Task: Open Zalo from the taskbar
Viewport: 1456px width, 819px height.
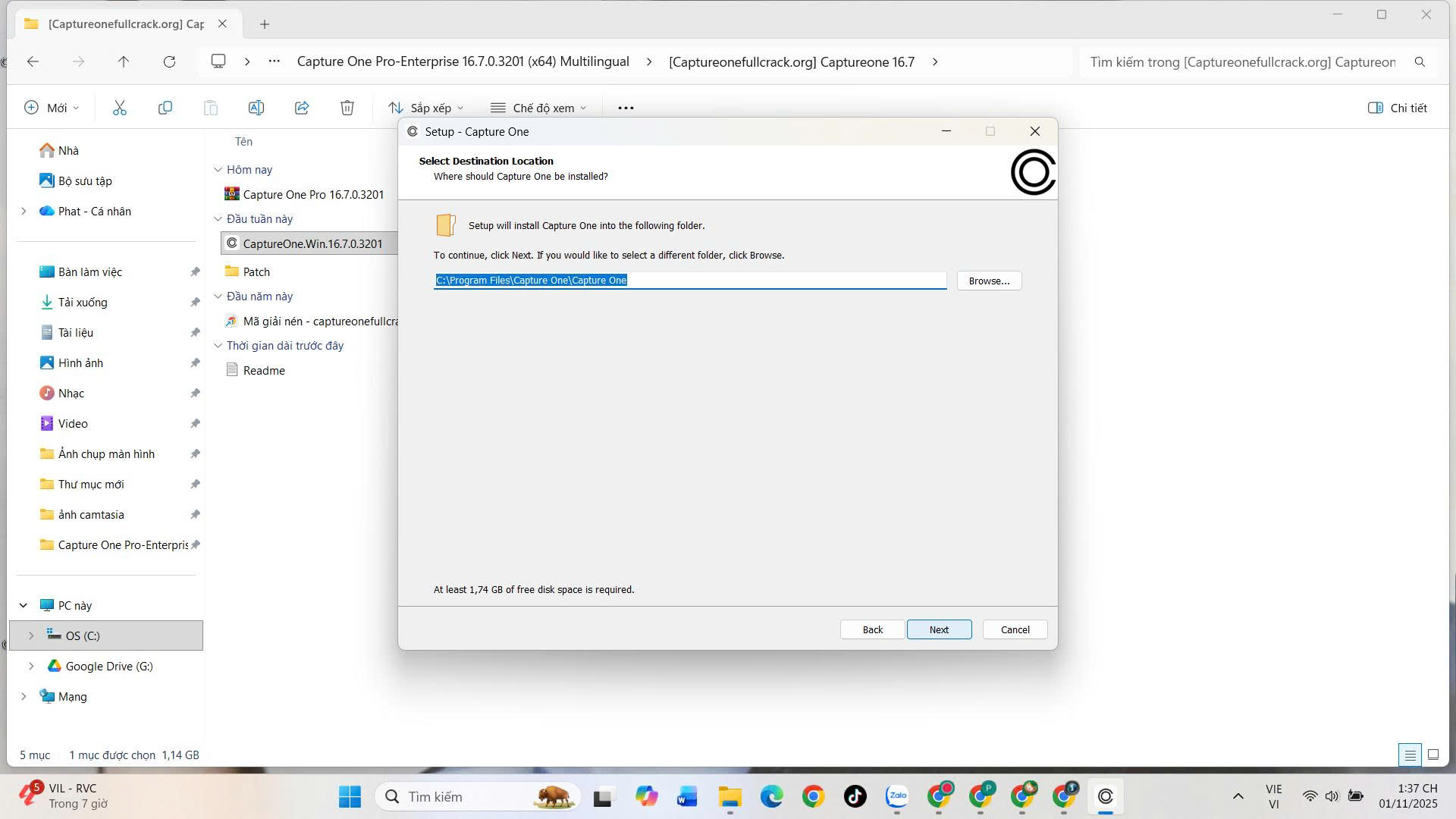Action: [x=897, y=796]
